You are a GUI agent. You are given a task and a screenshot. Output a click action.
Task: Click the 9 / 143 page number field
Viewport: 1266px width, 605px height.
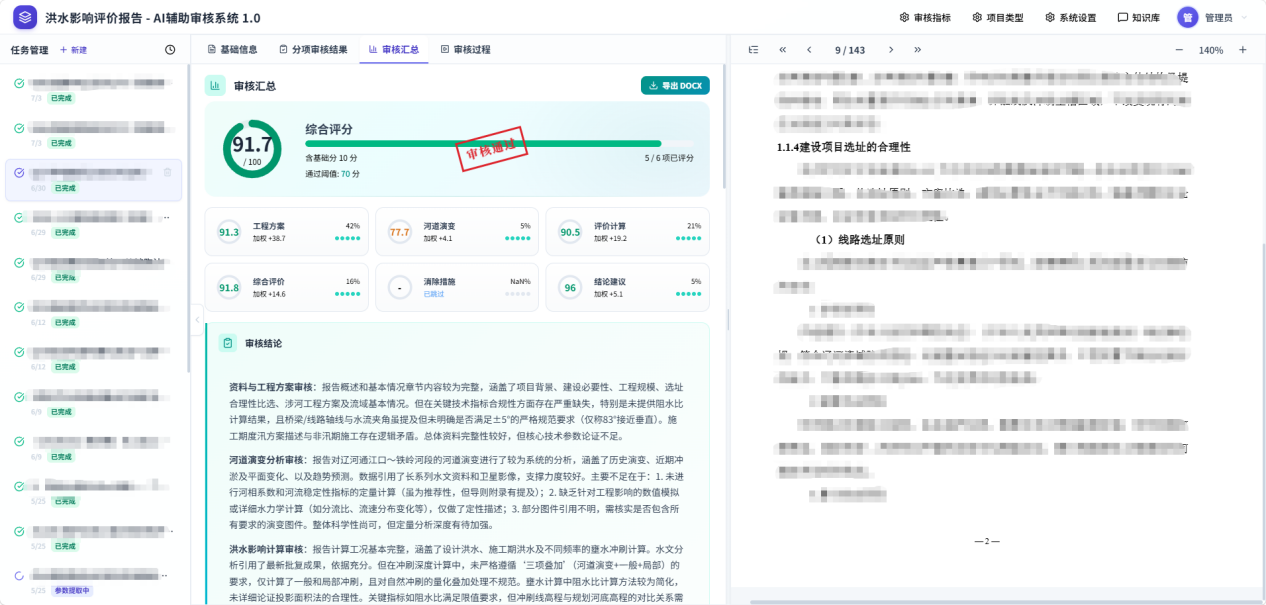click(850, 50)
